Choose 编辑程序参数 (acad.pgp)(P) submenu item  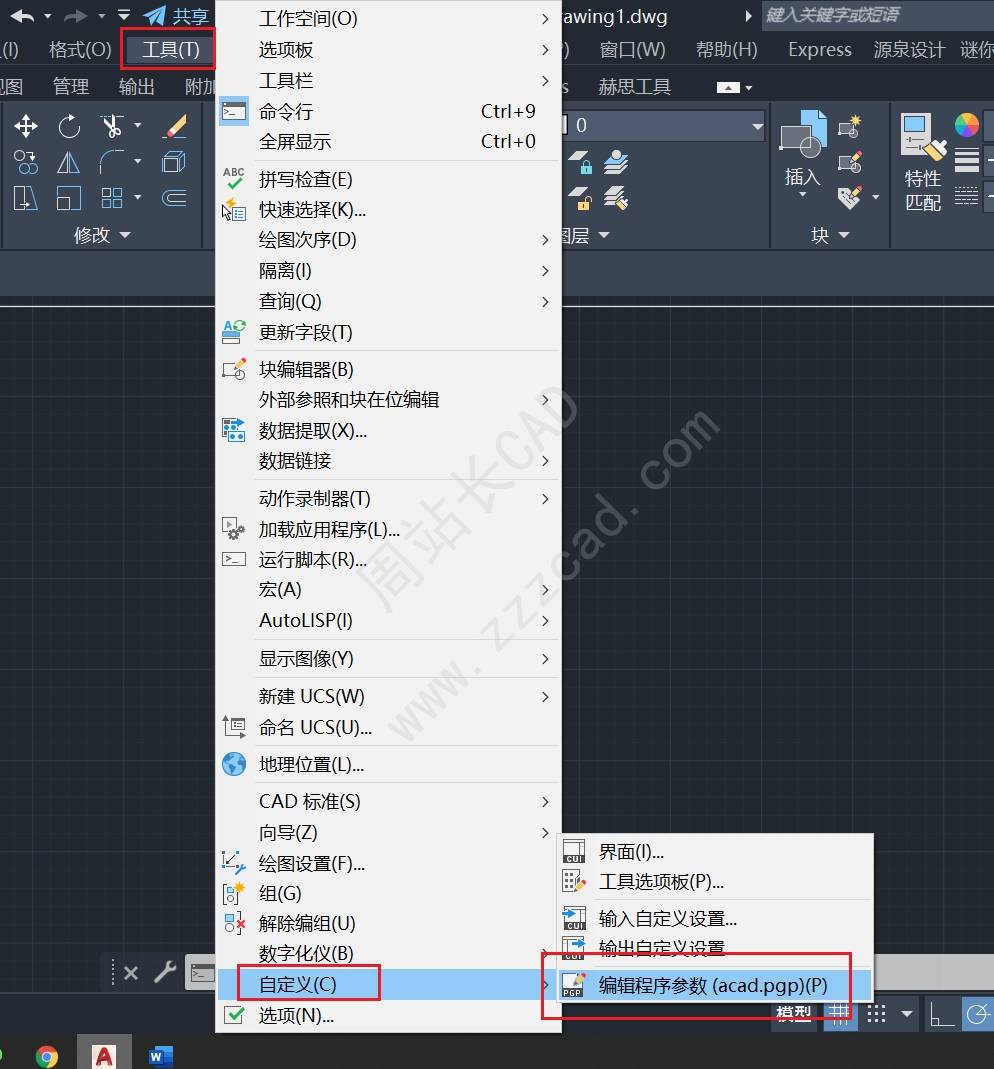715,986
